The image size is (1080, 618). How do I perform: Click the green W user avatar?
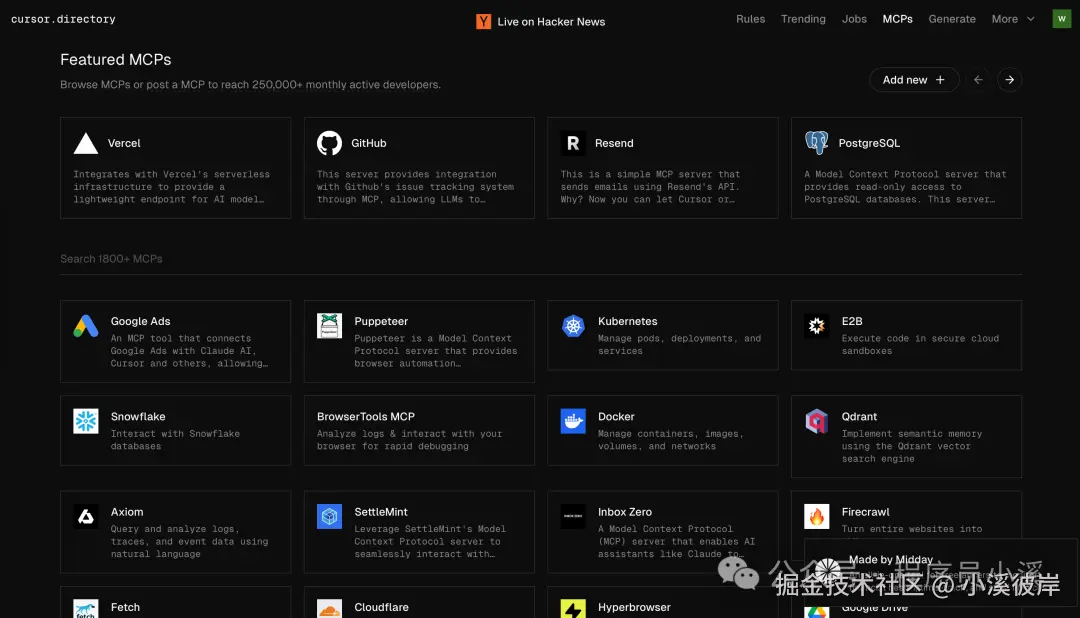(x=1061, y=19)
